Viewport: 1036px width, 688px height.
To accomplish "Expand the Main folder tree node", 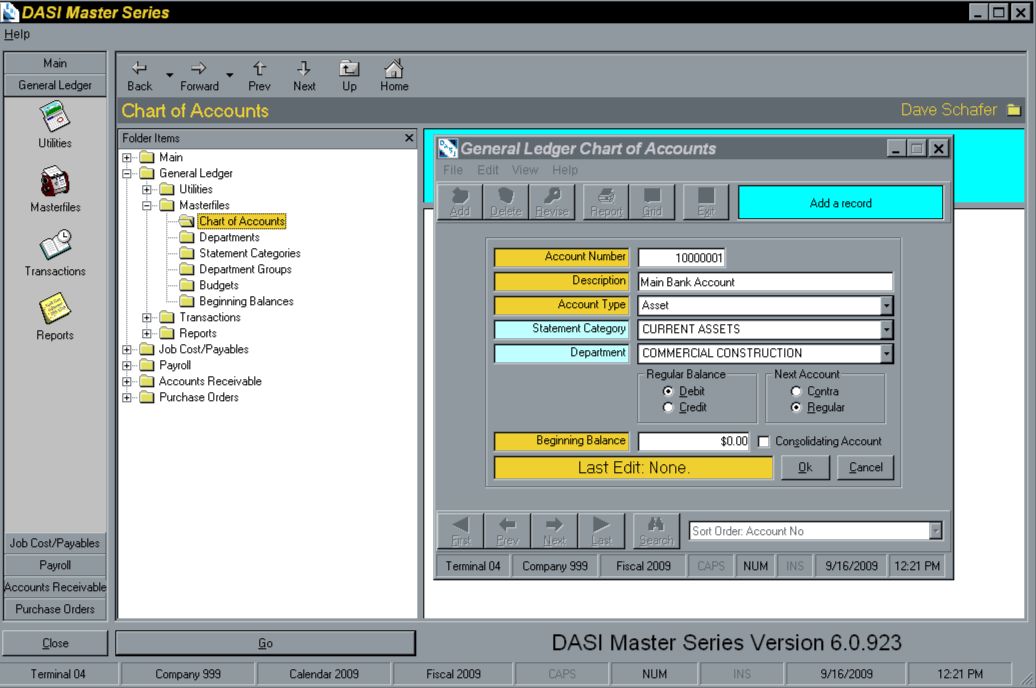I will pos(127,157).
